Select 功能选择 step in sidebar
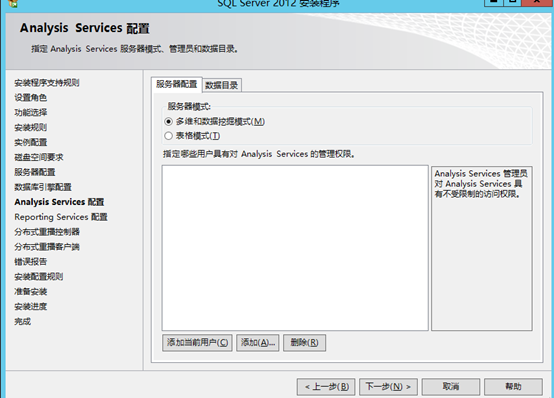 [x=30, y=112]
